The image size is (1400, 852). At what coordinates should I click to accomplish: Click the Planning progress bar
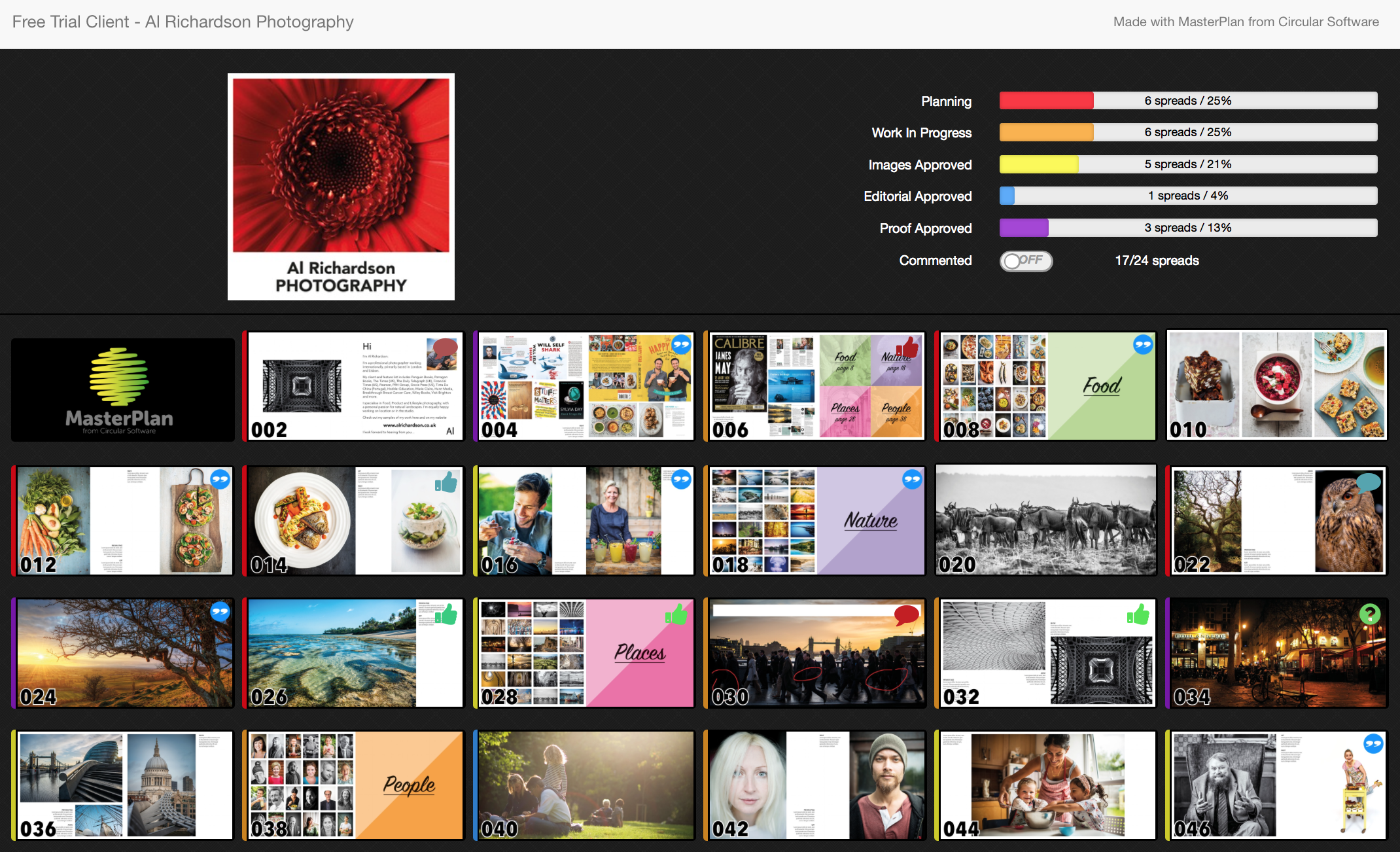(x=1188, y=101)
